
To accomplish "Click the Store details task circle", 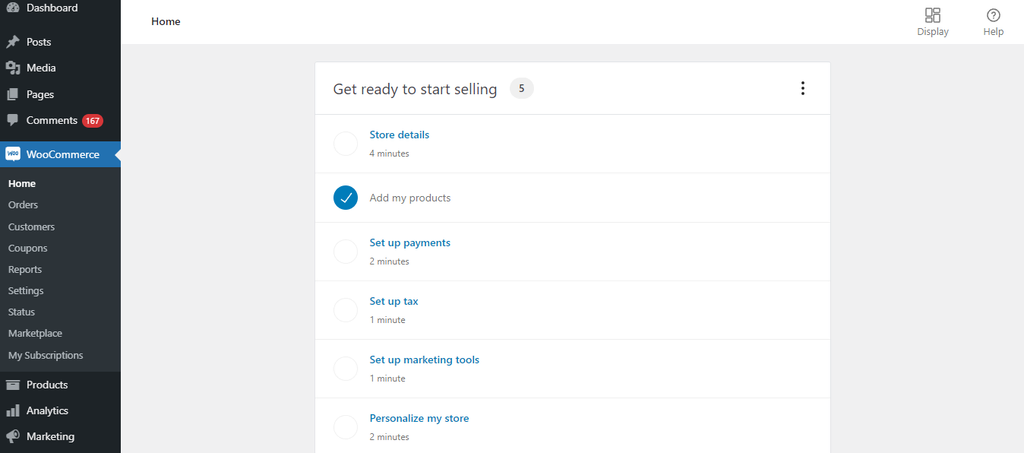I will point(345,144).
